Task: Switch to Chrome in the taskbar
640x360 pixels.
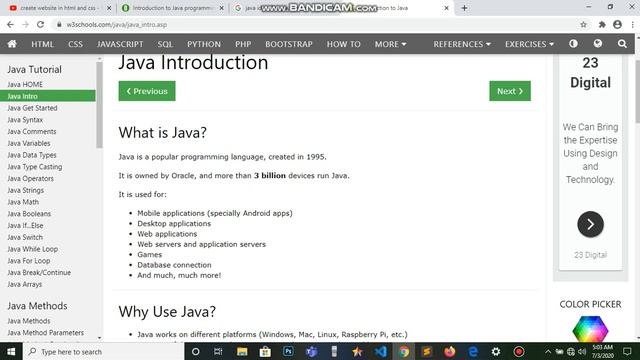Action: [x=404, y=351]
